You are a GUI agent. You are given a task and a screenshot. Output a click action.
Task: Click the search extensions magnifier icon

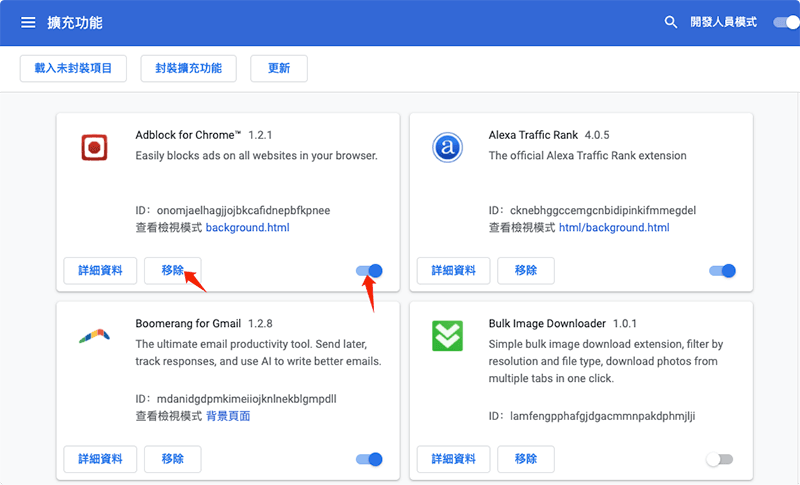point(670,22)
